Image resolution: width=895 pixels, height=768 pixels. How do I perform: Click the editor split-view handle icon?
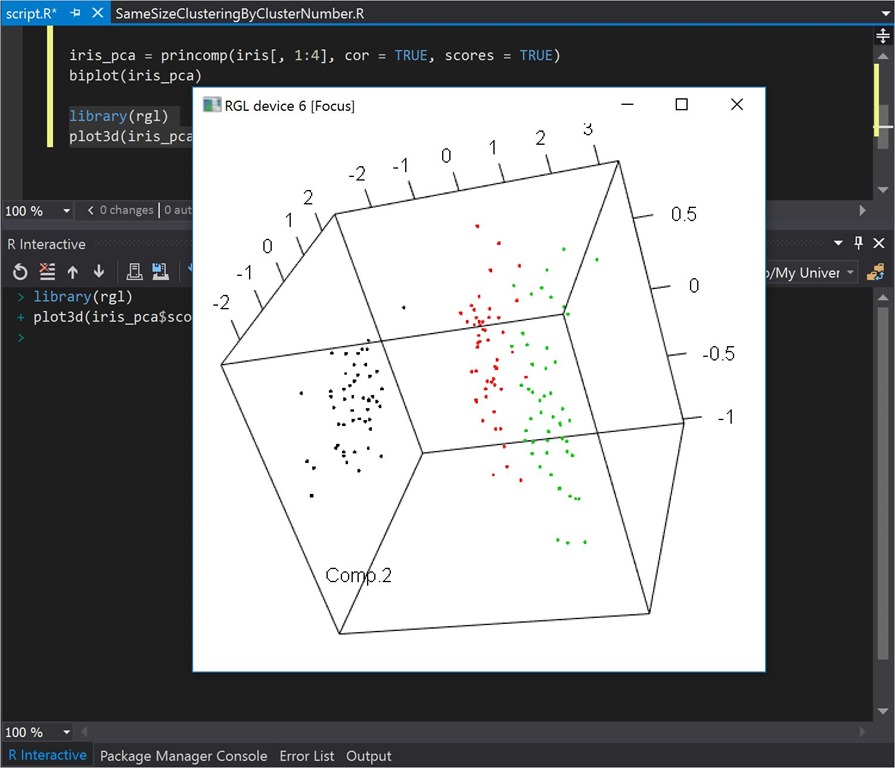point(882,34)
